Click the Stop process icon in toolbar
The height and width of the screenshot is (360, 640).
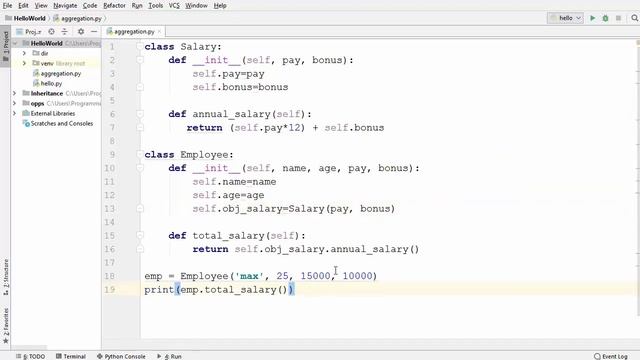pos(618,18)
